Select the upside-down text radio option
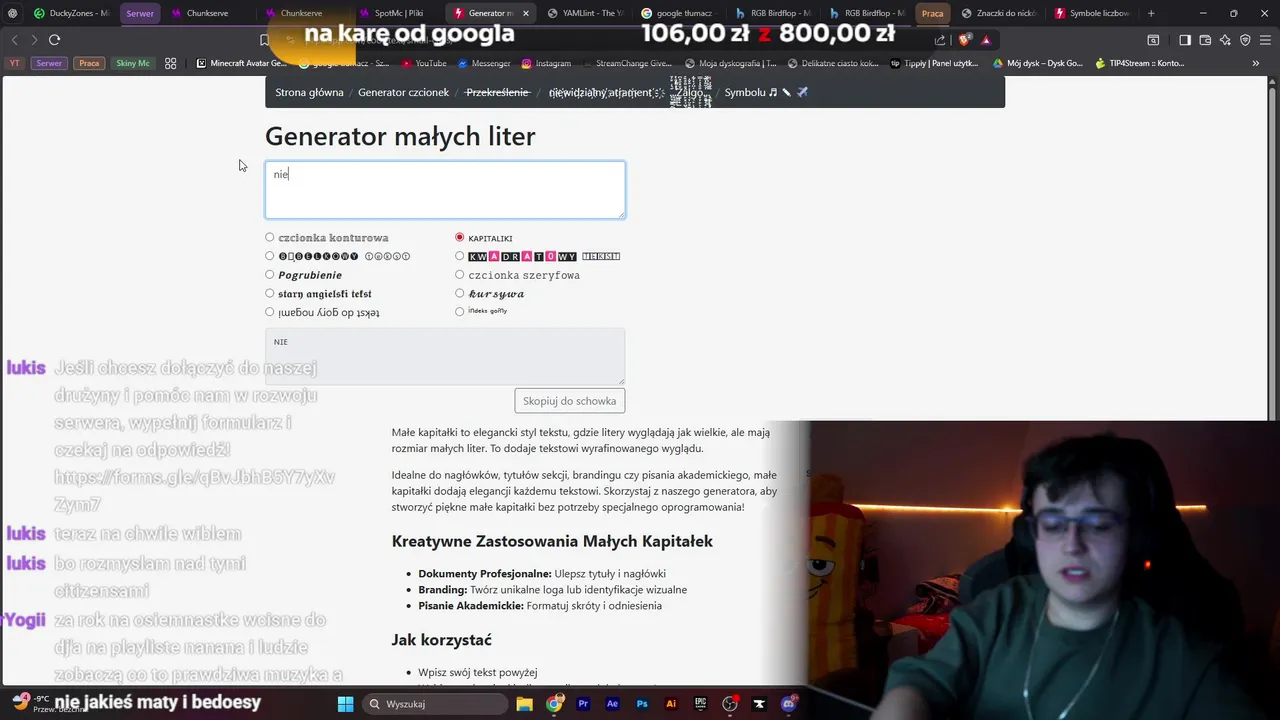The width and height of the screenshot is (1280, 720). pos(269,312)
